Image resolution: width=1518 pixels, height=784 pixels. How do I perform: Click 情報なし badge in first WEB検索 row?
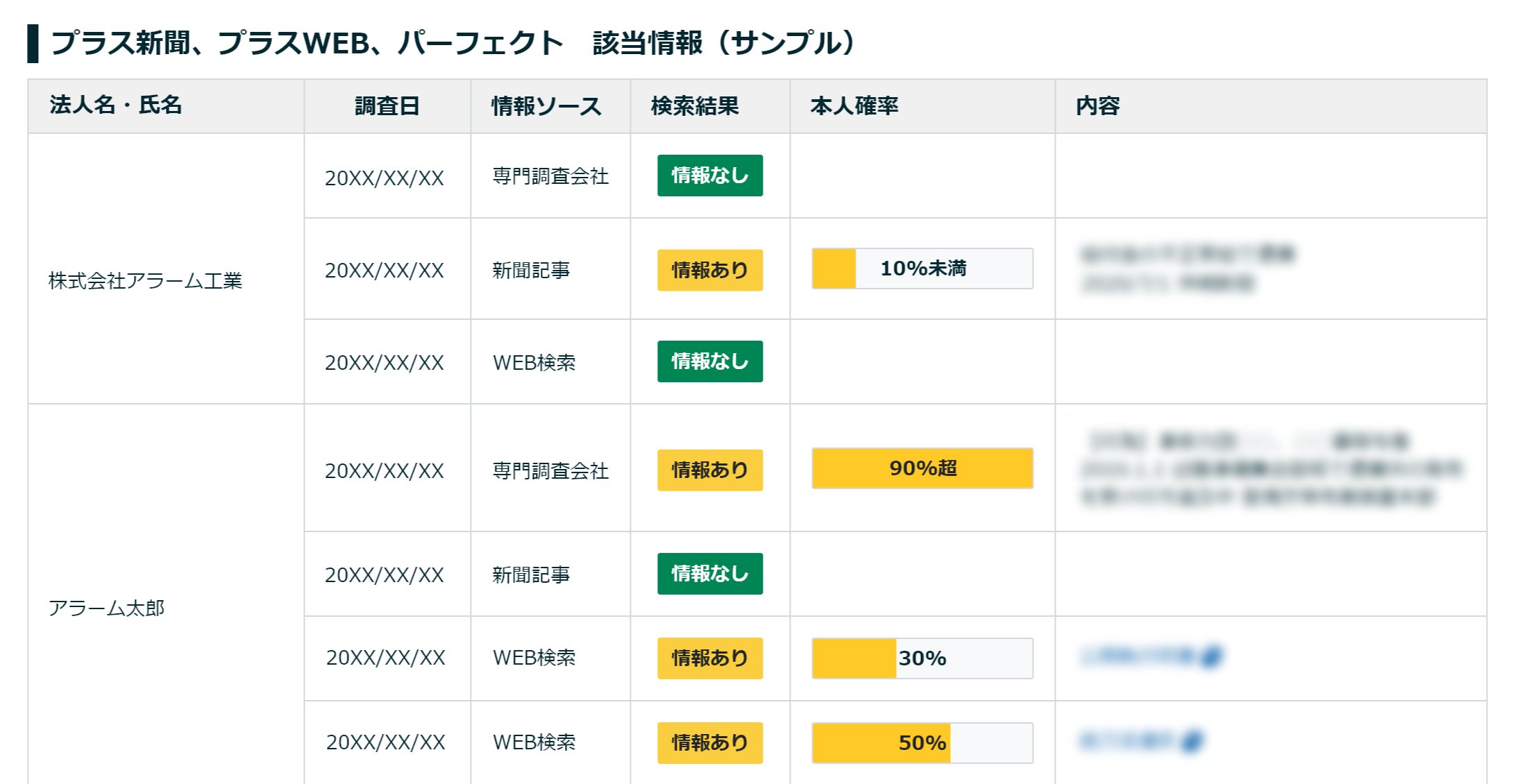pyautogui.click(x=709, y=361)
